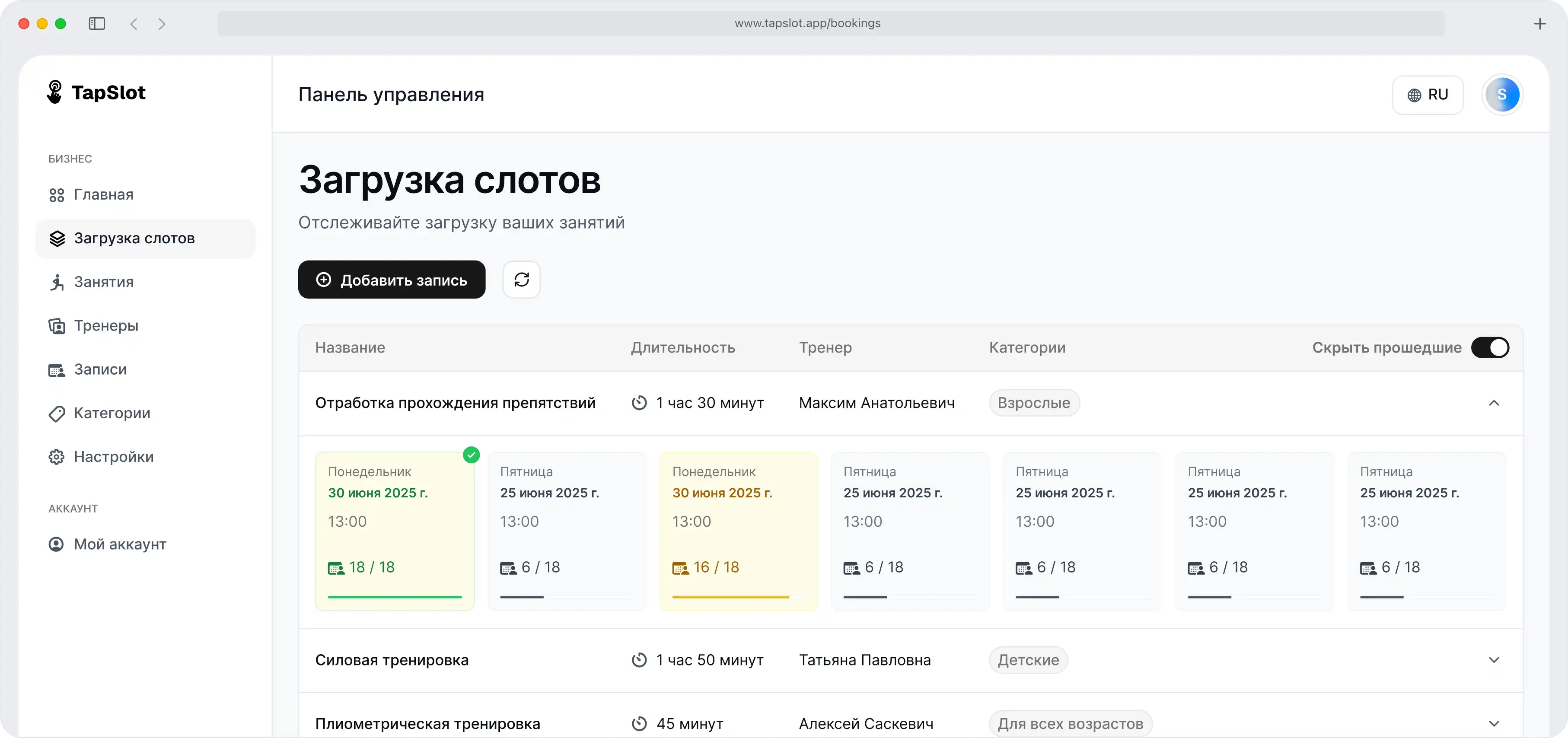
Task: Click booking icon next to 16 / 18
Action: click(681, 569)
